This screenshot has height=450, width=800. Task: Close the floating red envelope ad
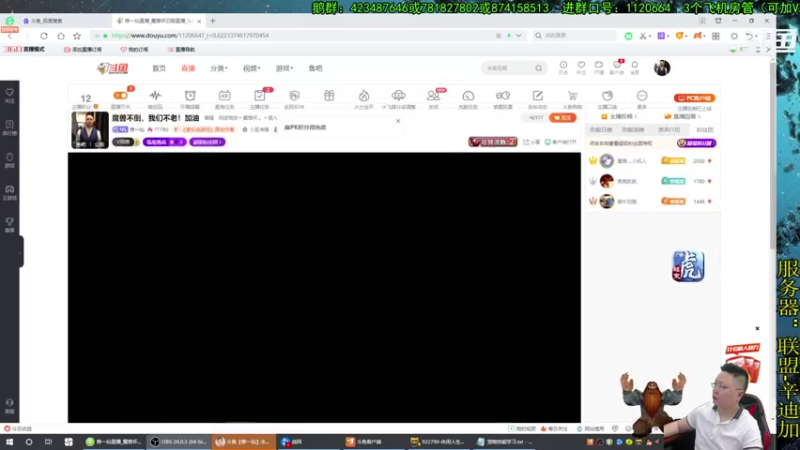pyautogui.click(x=757, y=329)
